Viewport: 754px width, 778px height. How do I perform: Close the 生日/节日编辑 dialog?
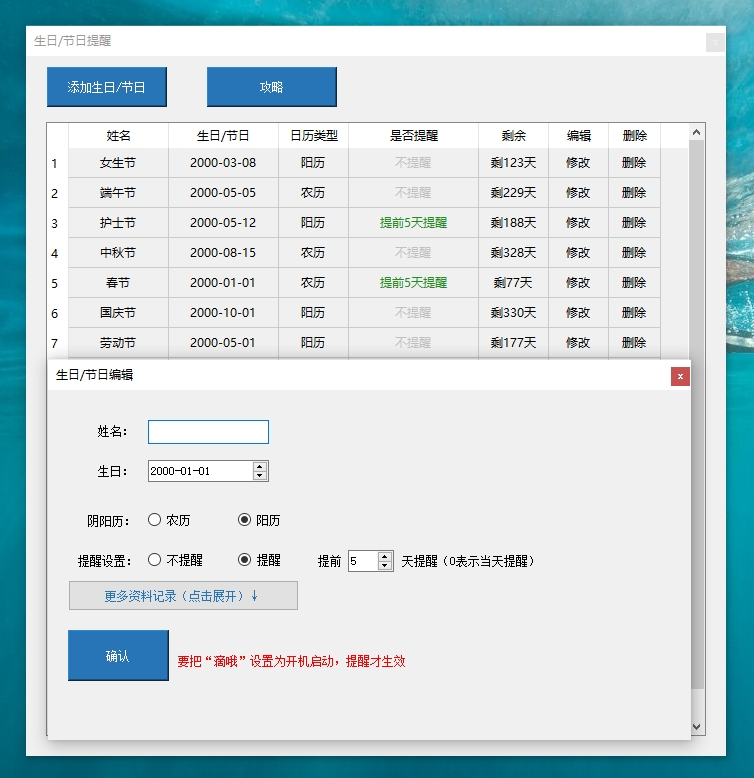(x=680, y=377)
